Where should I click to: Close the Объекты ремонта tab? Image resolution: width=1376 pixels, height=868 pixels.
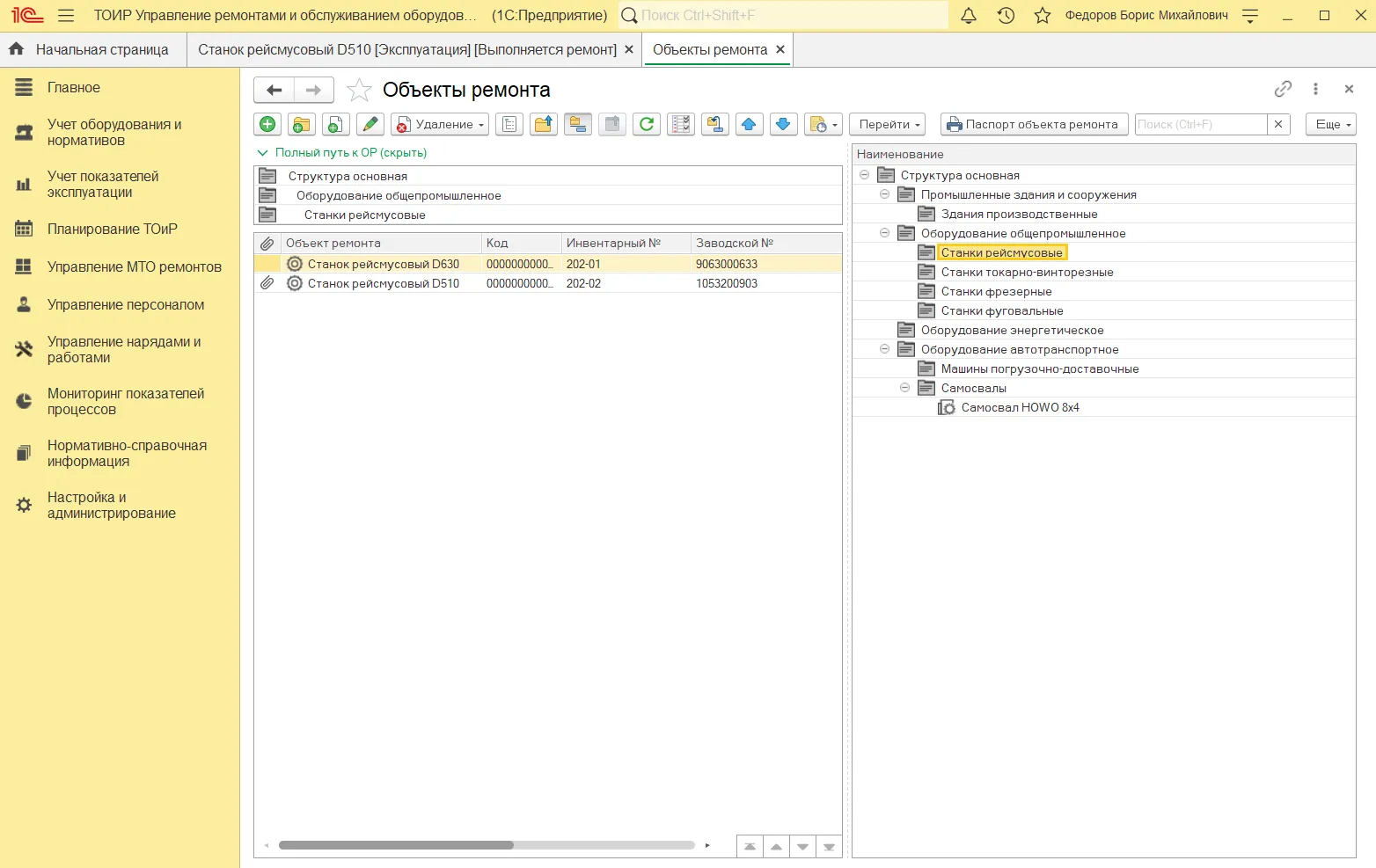(780, 49)
